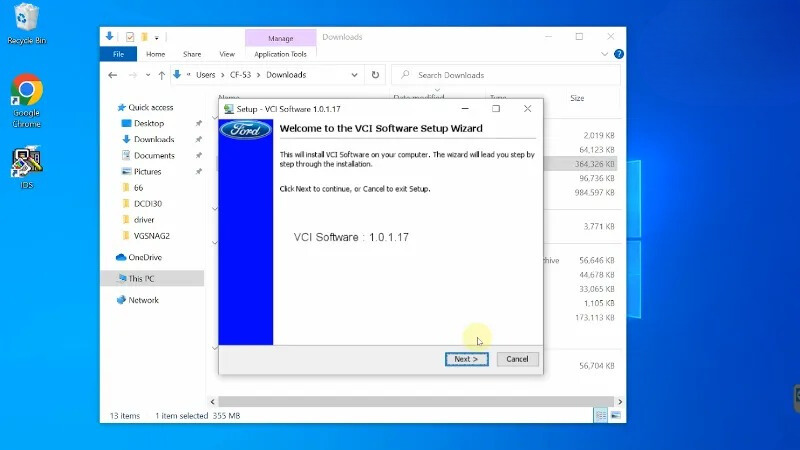Viewport: 800px width, 450px height.
Task: Open Downloads in the navigation pane
Action: 154,139
